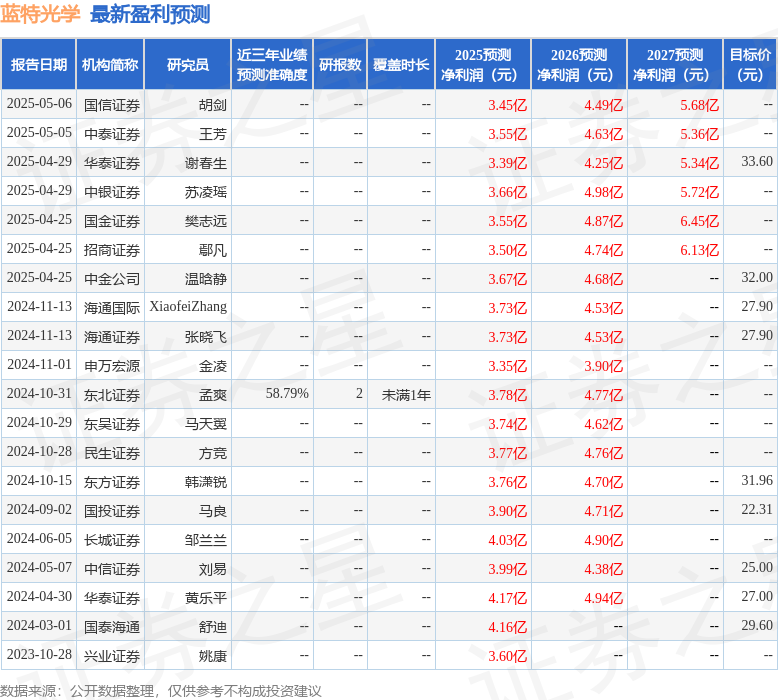Click researcher name 胡剑
Viewport: 778px width, 700px height.
click(212, 105)
